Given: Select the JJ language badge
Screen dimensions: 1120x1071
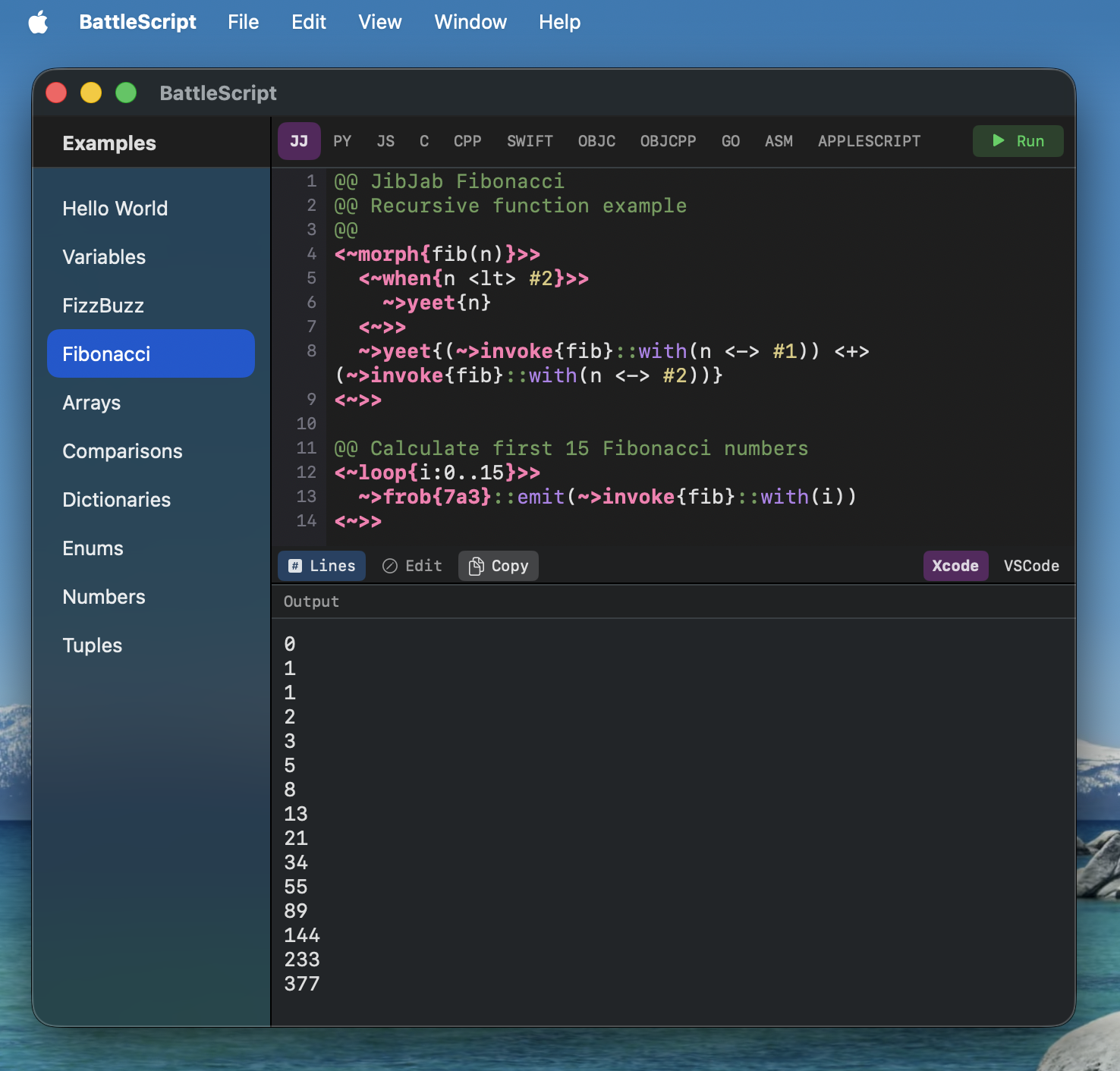Looking at the screenshot, I should coord(299,141).
